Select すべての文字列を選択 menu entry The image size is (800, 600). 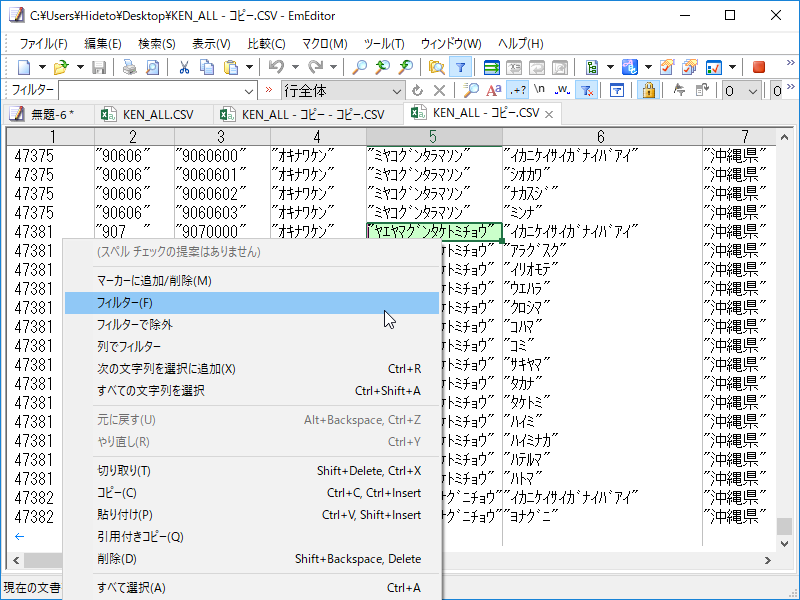[x=252, y=391]
